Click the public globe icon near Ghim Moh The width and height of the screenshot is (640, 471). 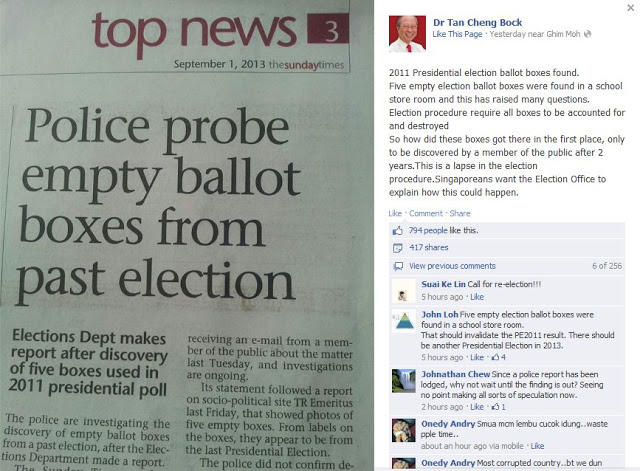click(x=587, y=34)
